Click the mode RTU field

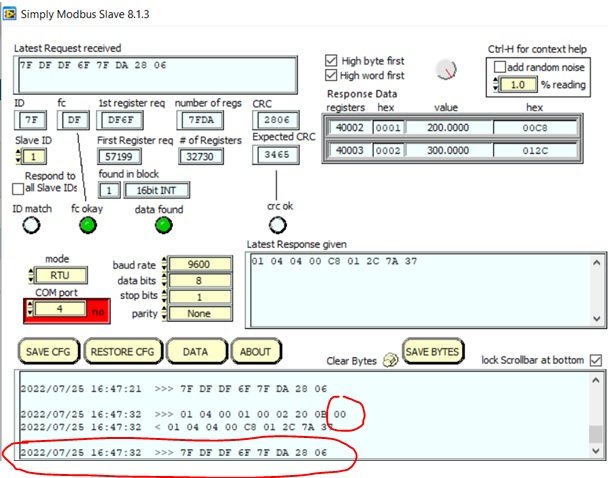pos(60,275)
